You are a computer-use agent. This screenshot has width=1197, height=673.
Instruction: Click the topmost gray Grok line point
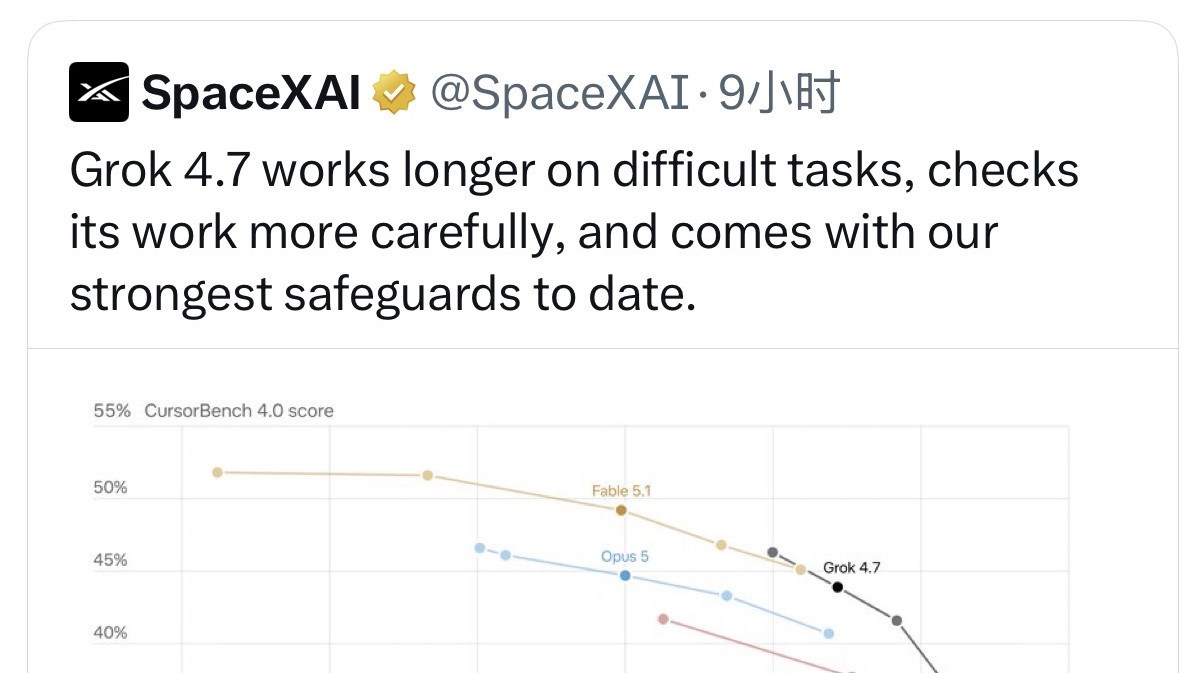point(773,552)
